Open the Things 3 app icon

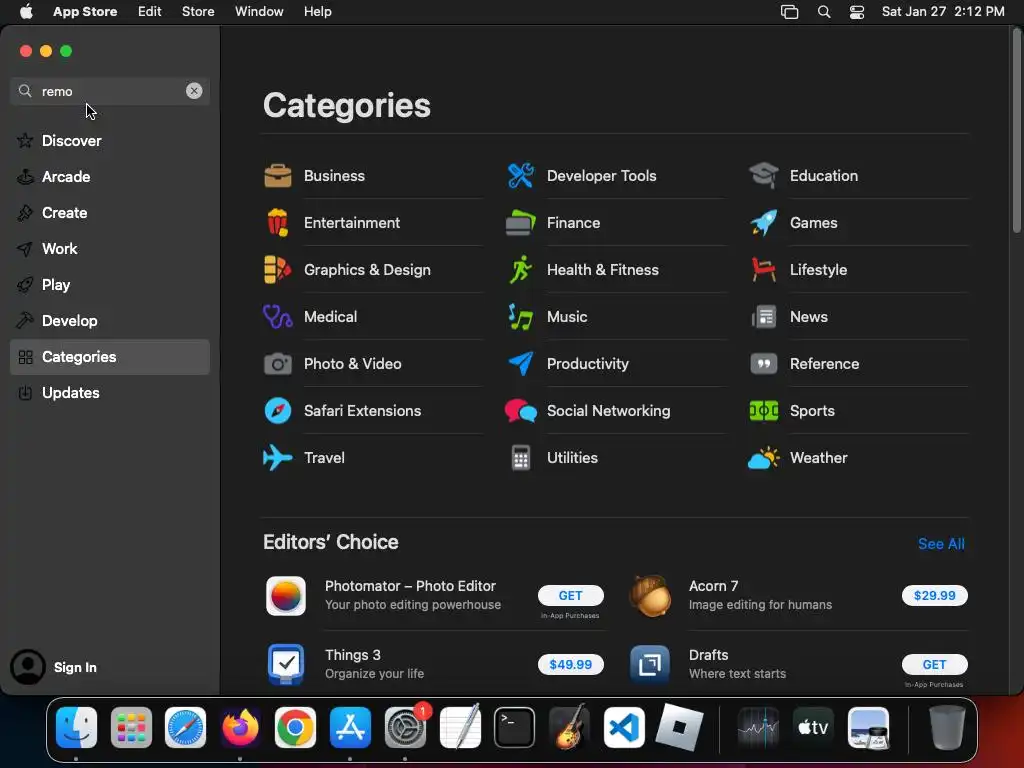[286, 664]
